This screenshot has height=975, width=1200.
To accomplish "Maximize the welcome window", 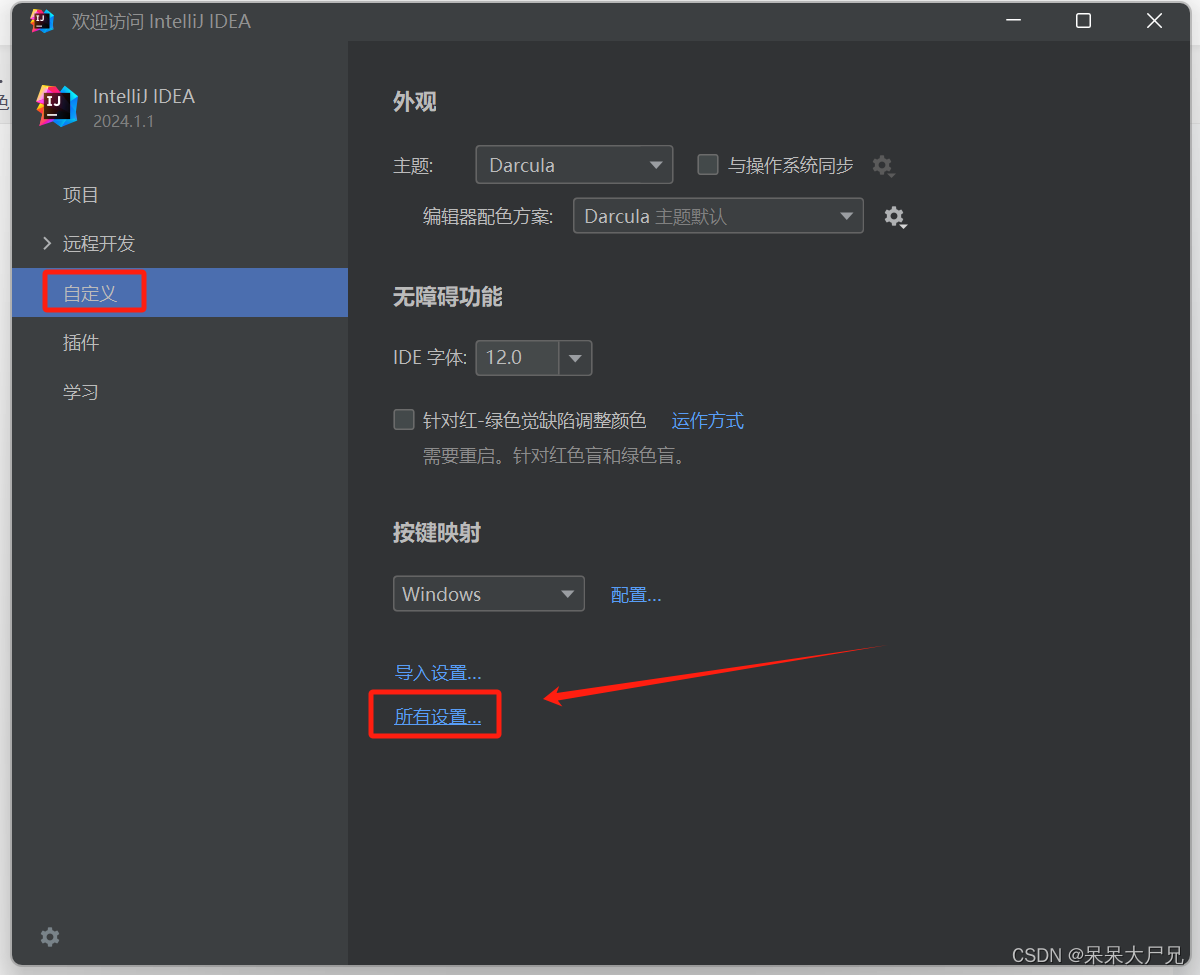I will pos(1083,21).
